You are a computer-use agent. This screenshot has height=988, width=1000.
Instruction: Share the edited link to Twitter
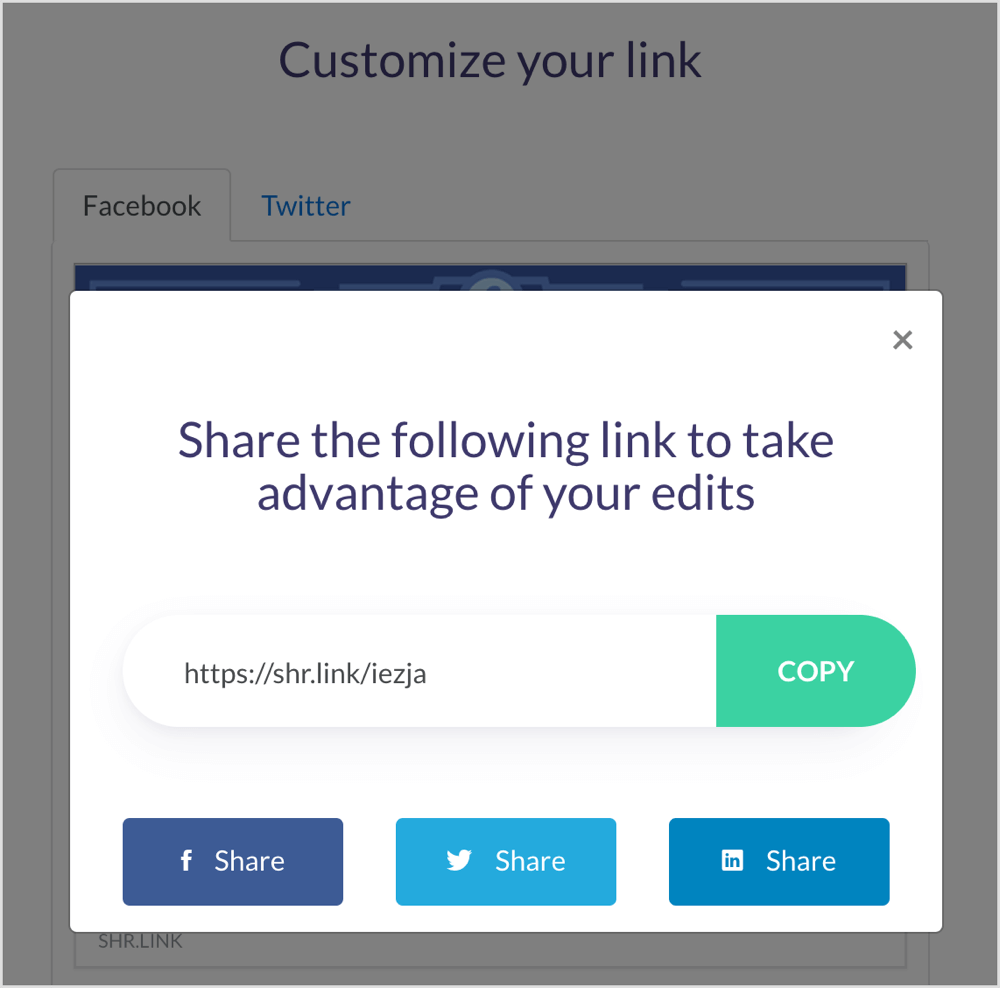(x=505, y=861)
